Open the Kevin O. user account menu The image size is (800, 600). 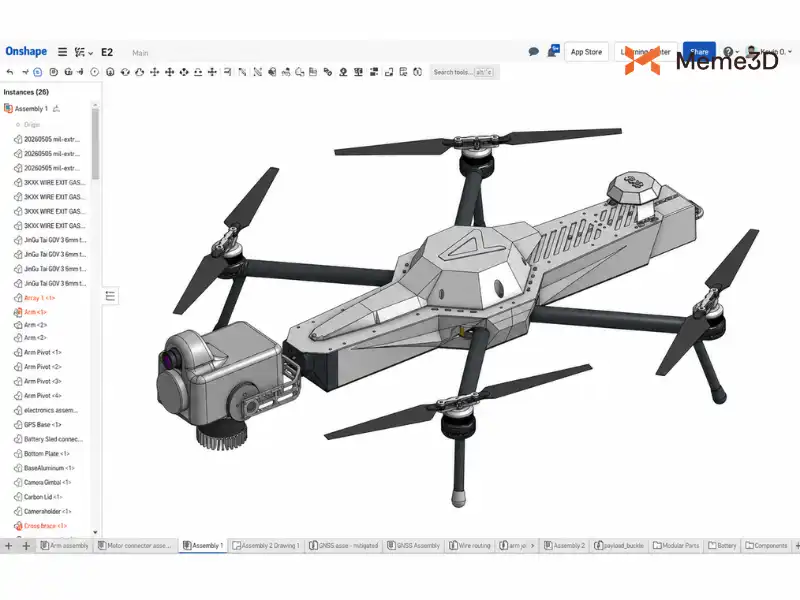click(769, 52)
